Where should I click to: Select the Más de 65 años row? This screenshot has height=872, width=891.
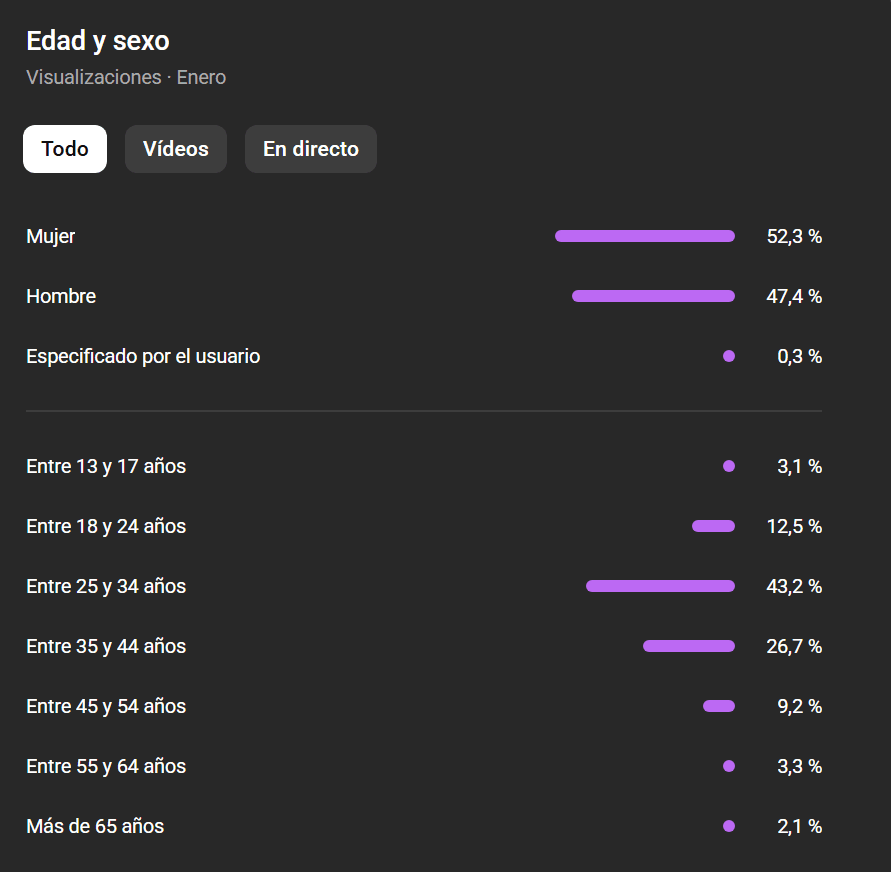coord(94,826)
